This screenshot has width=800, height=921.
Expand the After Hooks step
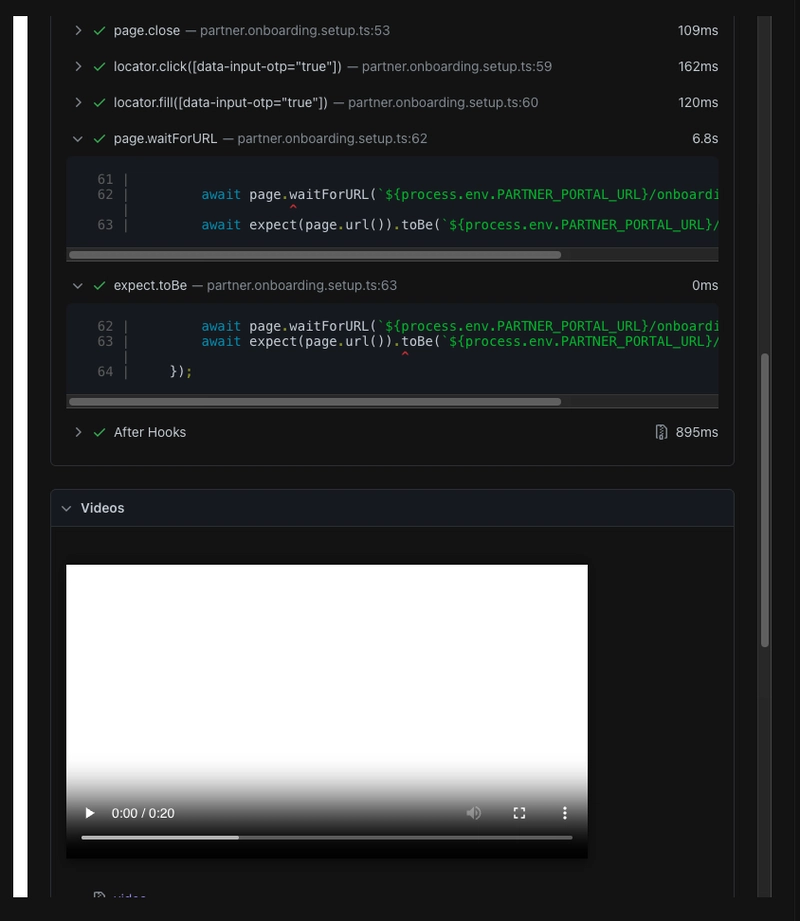tap(78, 432)
